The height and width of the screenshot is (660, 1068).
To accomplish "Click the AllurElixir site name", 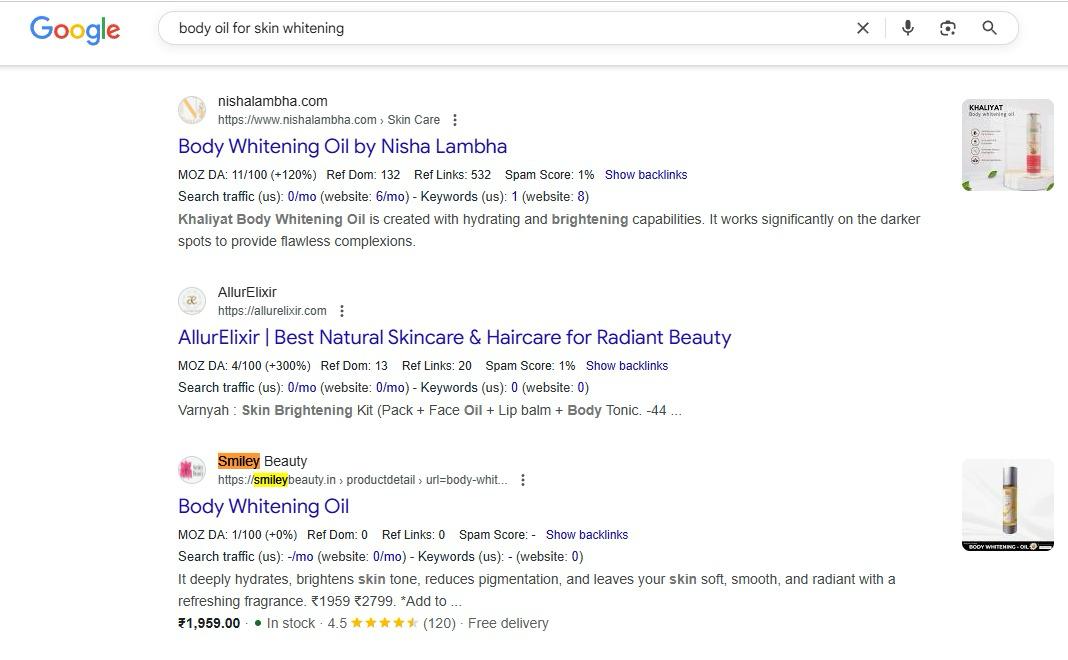I will click(247, 292).
